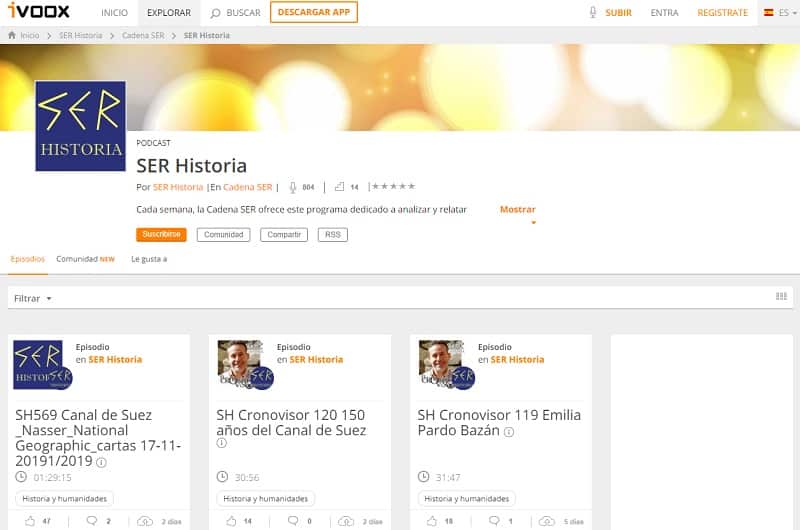The image size is (800, 530).
Task: Switch to the Episodios tab
Action: pyautogui.click(x=28, y=259)
